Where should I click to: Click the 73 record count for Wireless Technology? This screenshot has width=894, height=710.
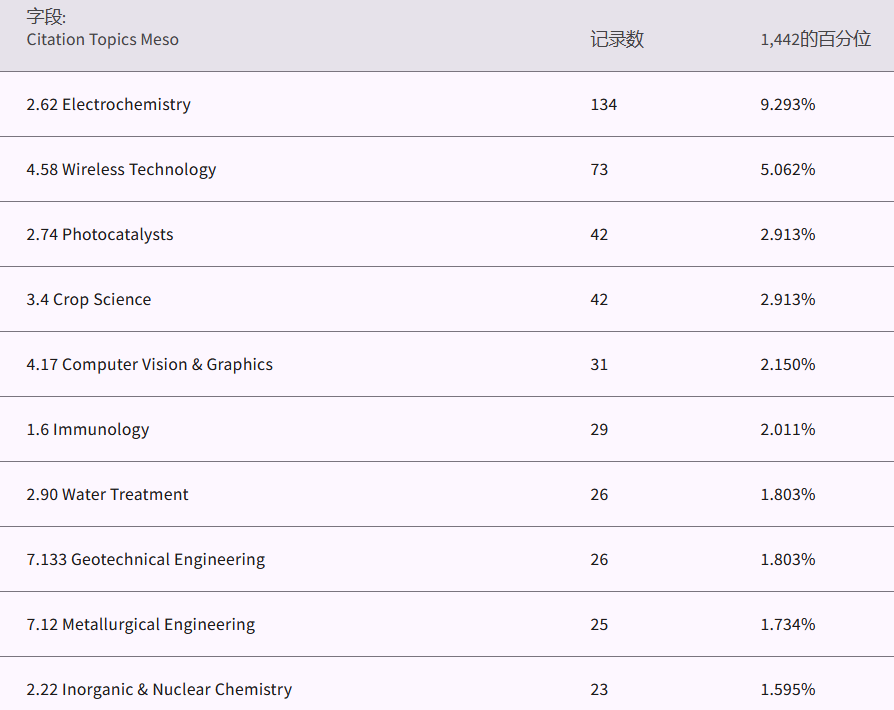point(599,170)
